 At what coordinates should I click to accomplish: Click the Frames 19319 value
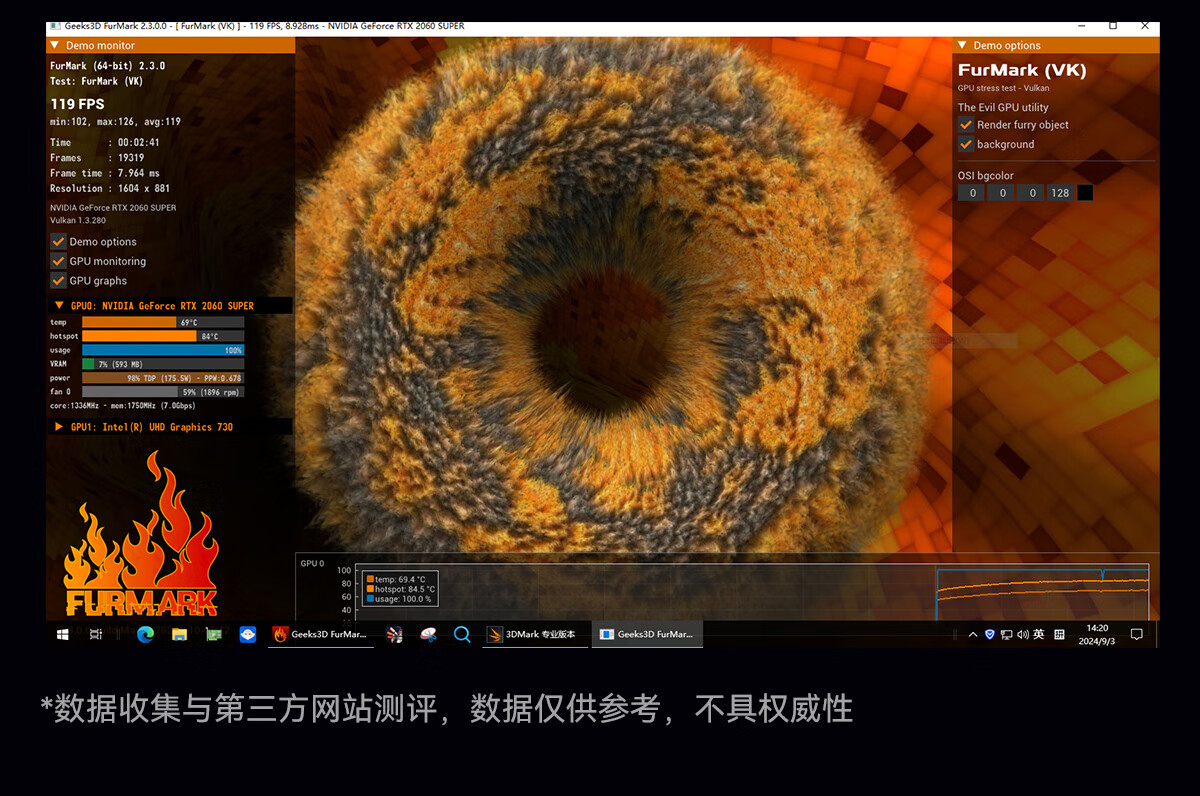point(131,158)
